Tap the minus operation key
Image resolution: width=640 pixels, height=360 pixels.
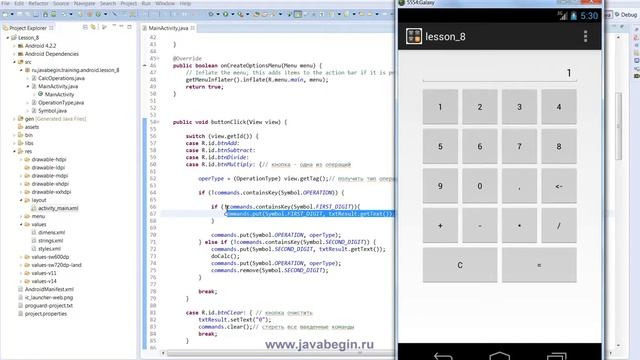480,226
